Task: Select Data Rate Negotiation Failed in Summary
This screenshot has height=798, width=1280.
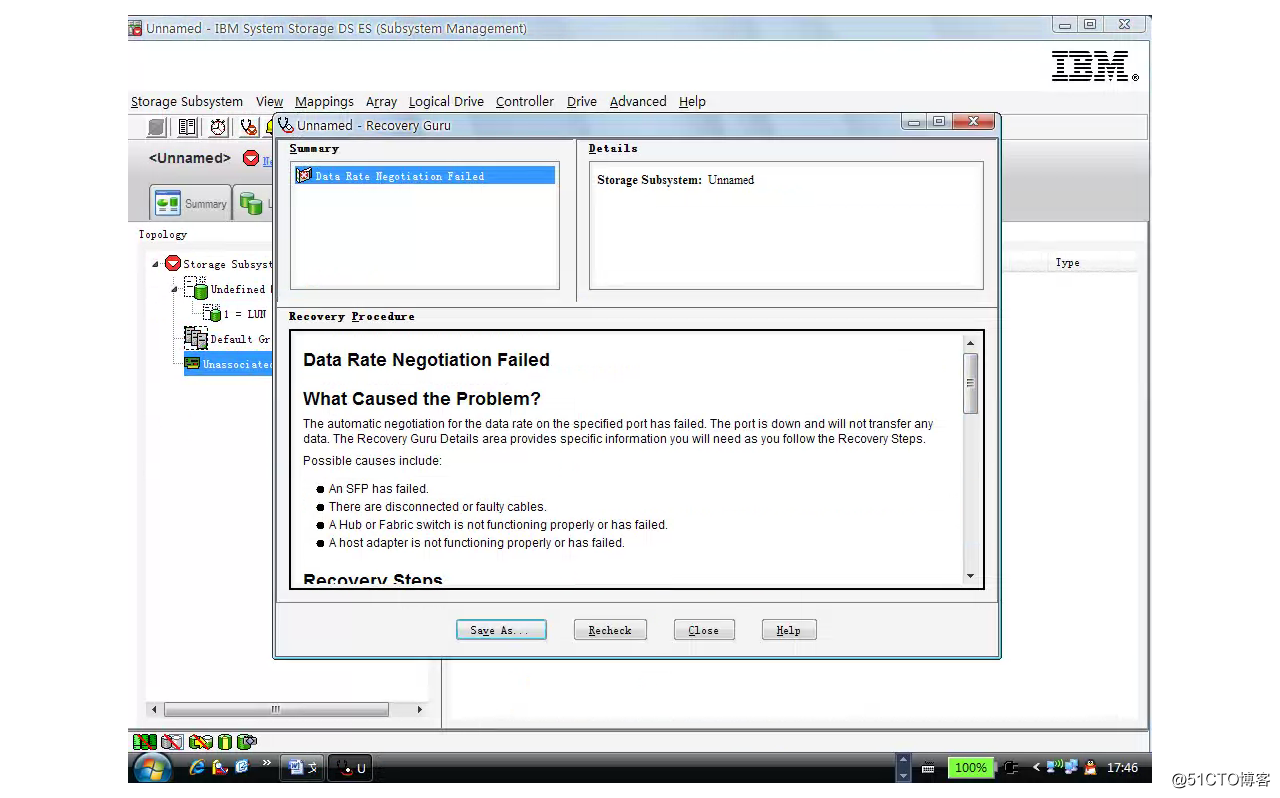Action: click(x=425, y=176)
